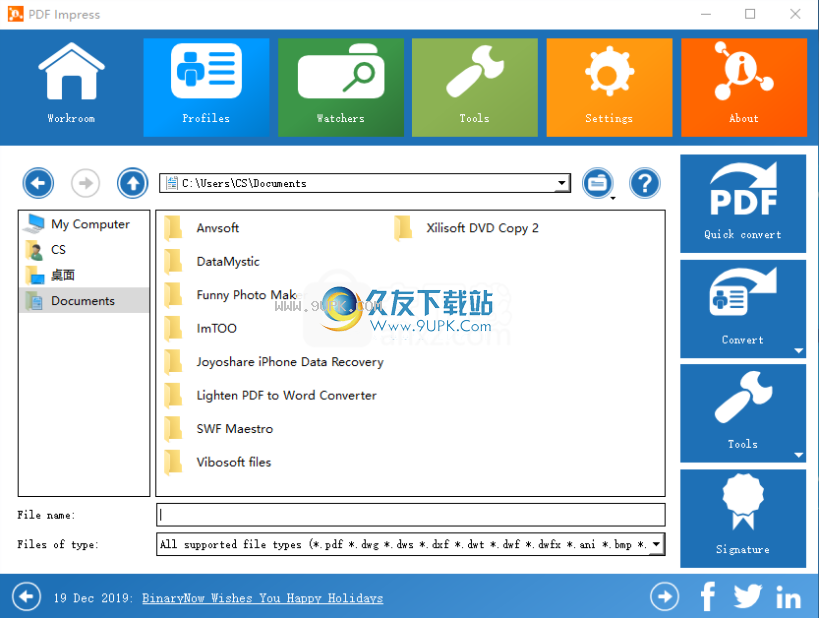Open the Workroom home tile

[72, 87]
